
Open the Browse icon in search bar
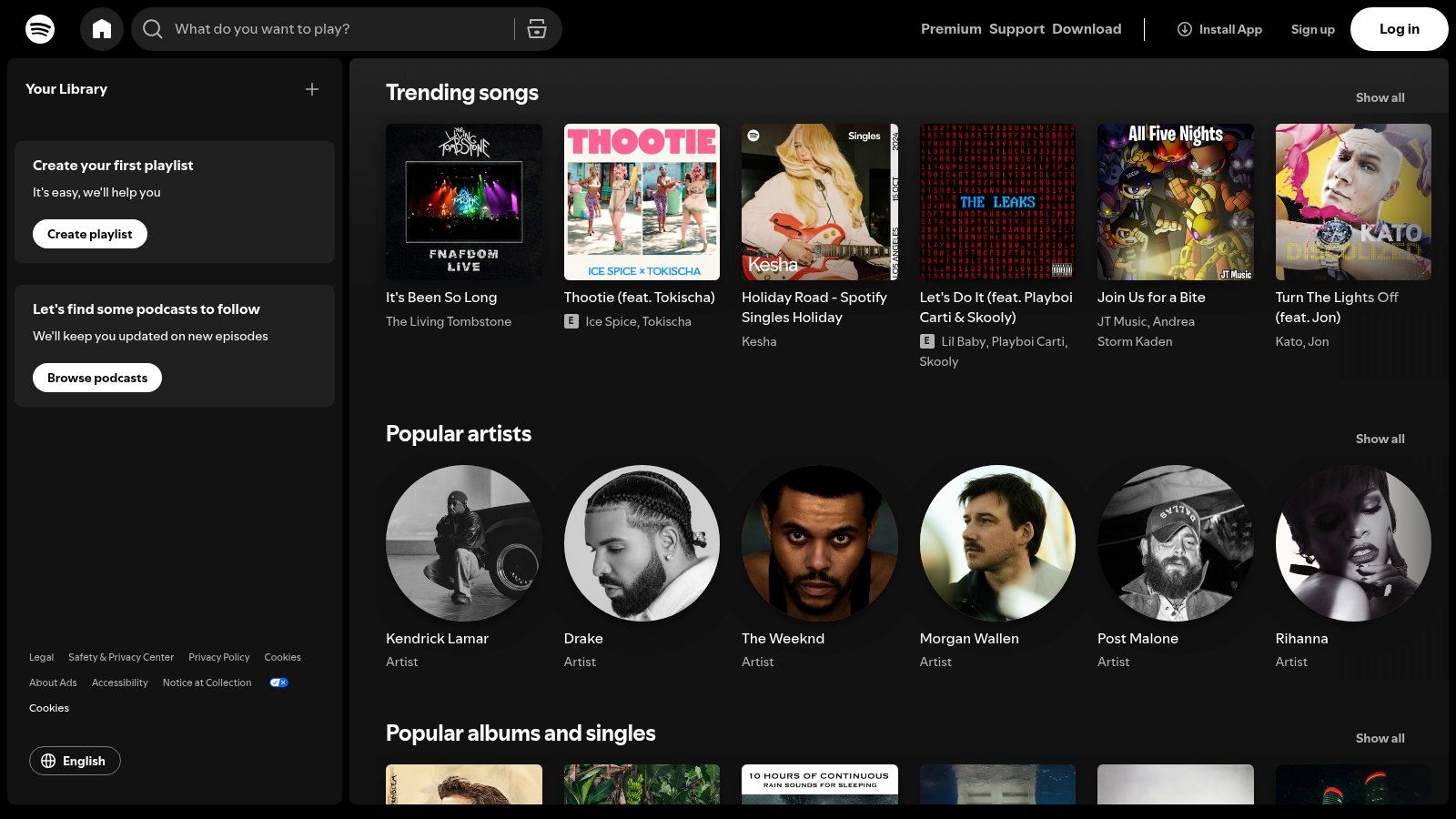click(537, 29)
